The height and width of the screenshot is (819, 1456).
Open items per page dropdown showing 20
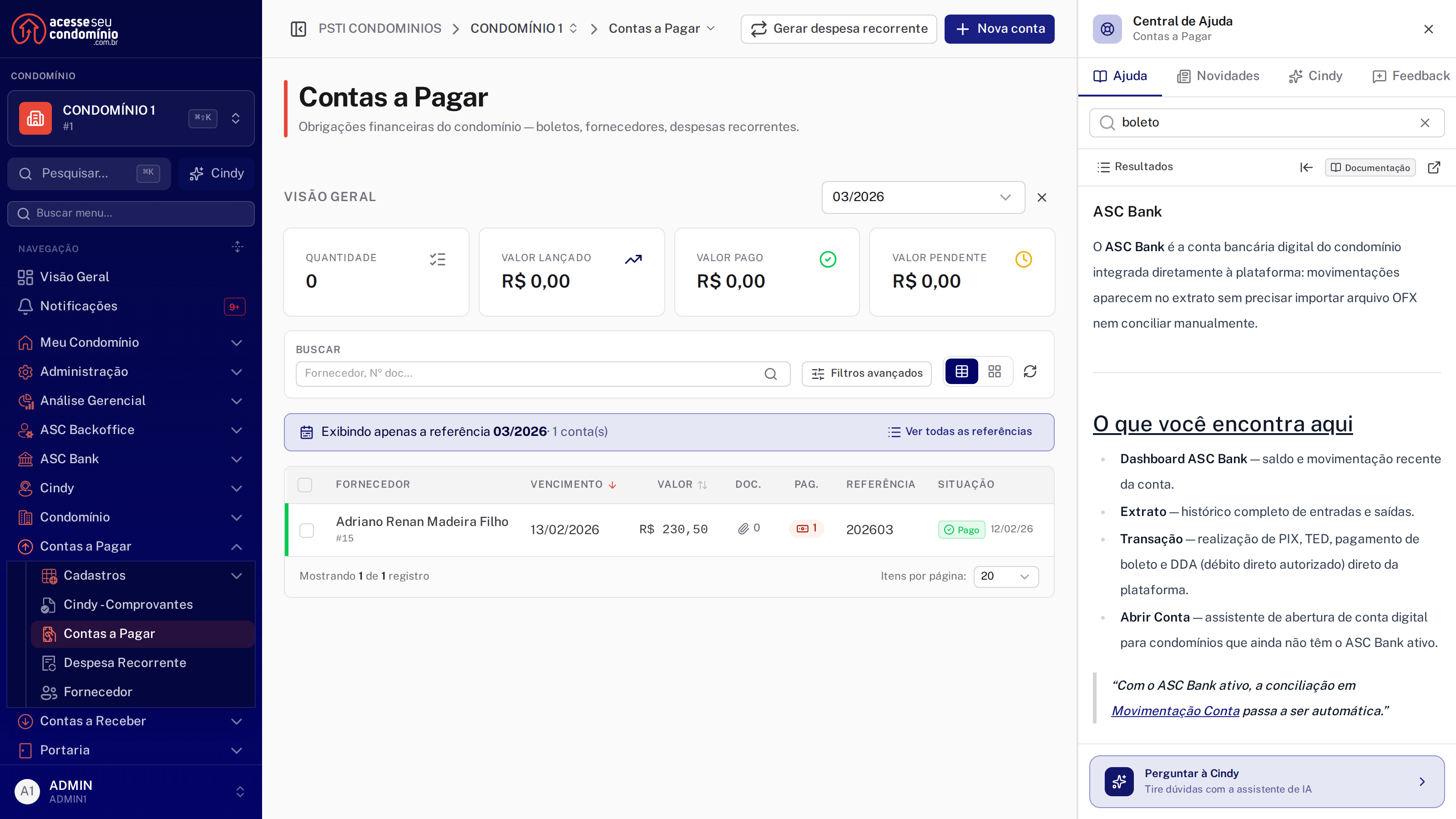[x=1006, y=576]
